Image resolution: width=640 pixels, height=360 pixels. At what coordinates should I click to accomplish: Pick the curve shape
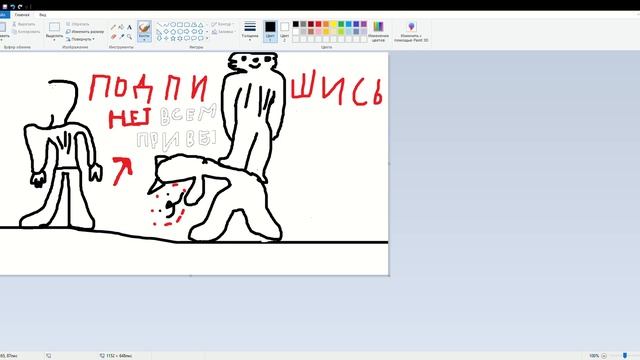166,24
